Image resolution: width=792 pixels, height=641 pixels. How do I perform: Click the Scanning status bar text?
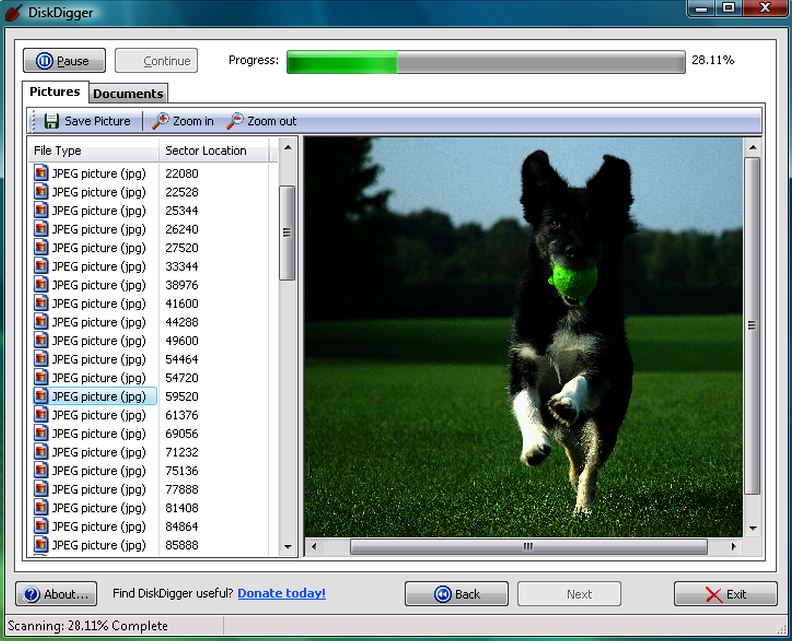point(88,626)
